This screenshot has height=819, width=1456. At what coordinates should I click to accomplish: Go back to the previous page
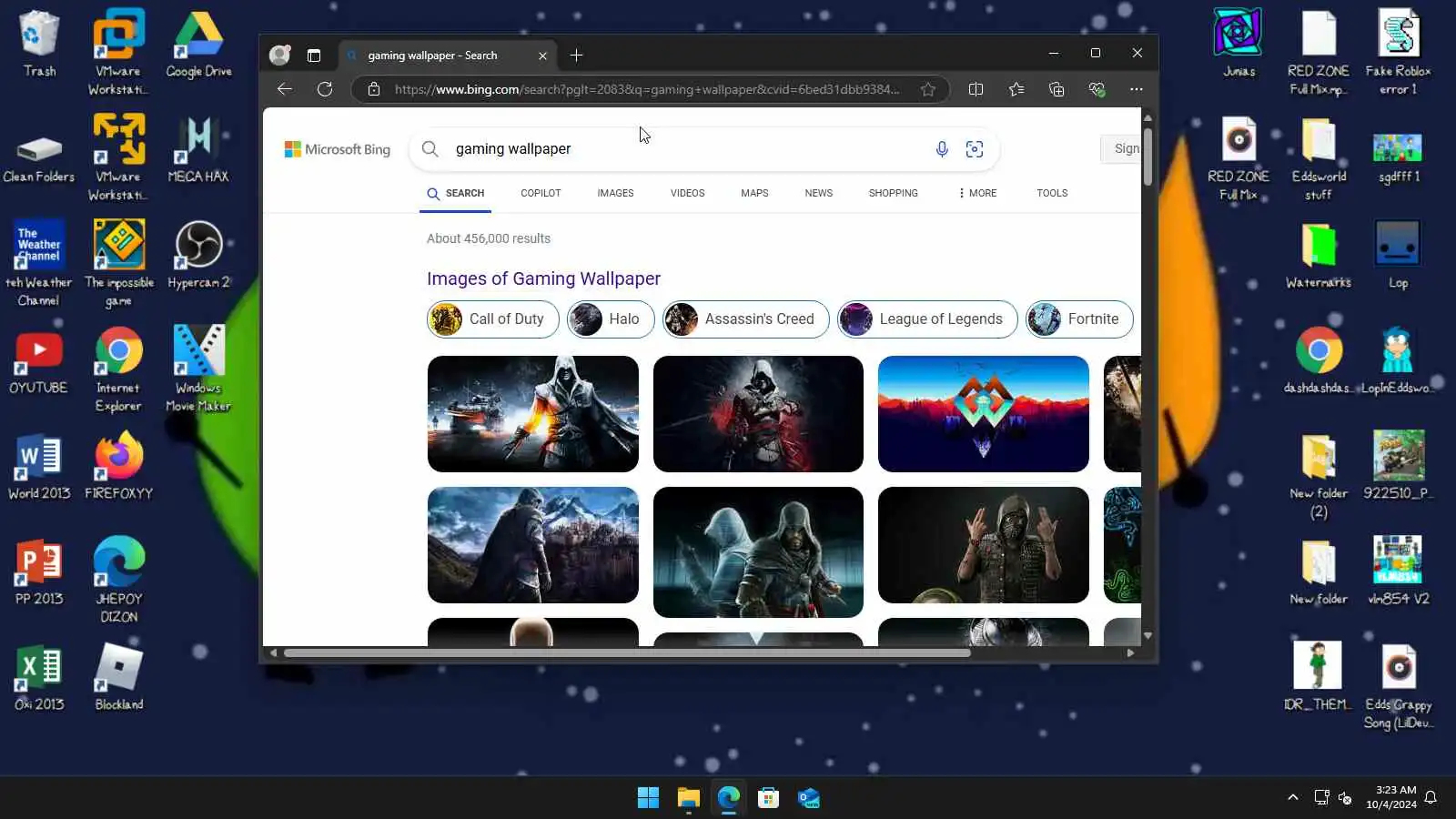pos(285,89)
